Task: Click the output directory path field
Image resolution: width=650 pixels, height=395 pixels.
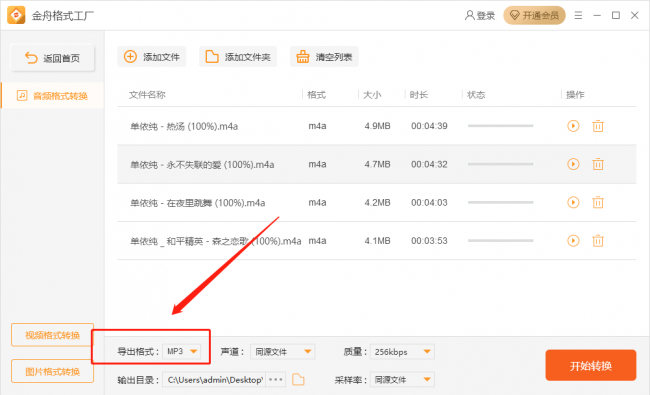Action: [x=214, y=379]
